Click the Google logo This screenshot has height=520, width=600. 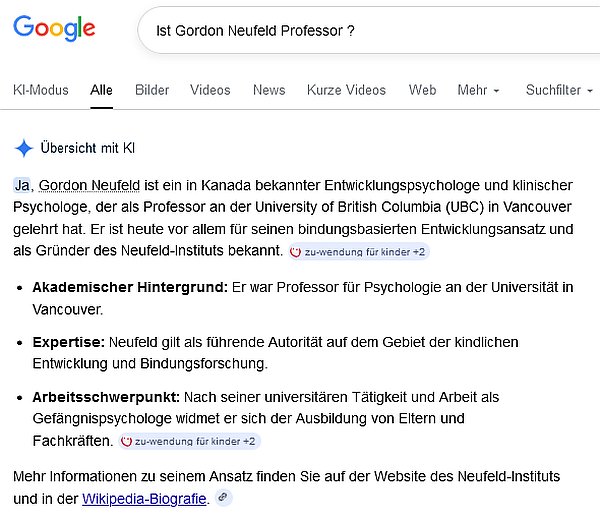(x=54, y=28)
